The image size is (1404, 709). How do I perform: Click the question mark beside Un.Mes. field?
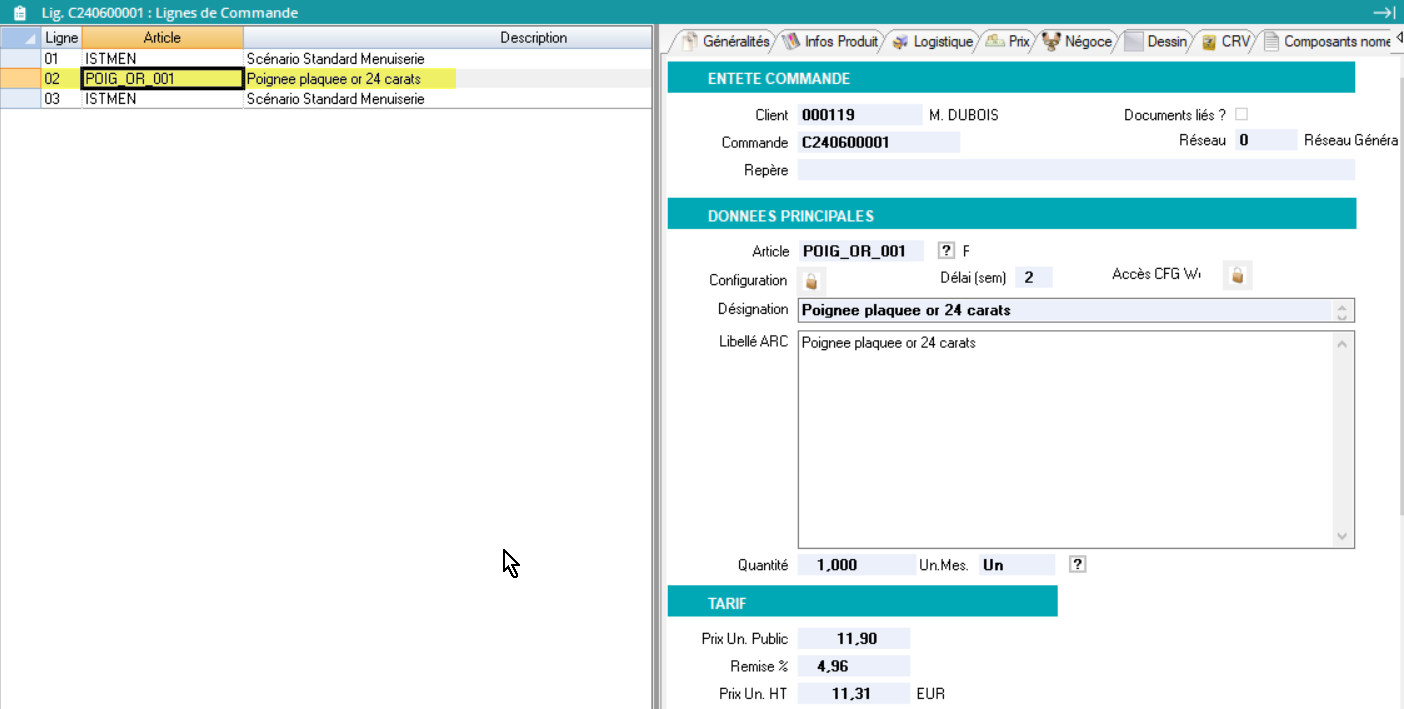pyautogui.click(x=1077, y=564)
